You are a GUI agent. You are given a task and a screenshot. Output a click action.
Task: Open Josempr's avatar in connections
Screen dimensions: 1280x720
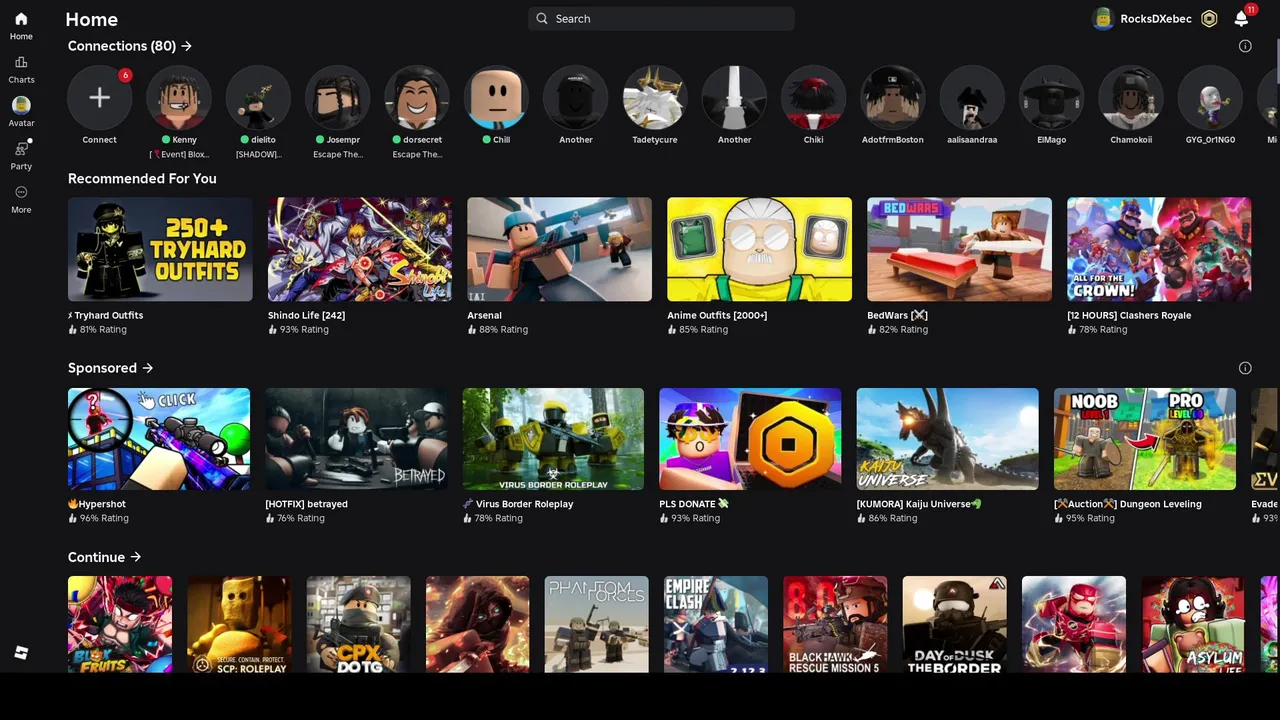pyautogui.click(x=337, y=97)
